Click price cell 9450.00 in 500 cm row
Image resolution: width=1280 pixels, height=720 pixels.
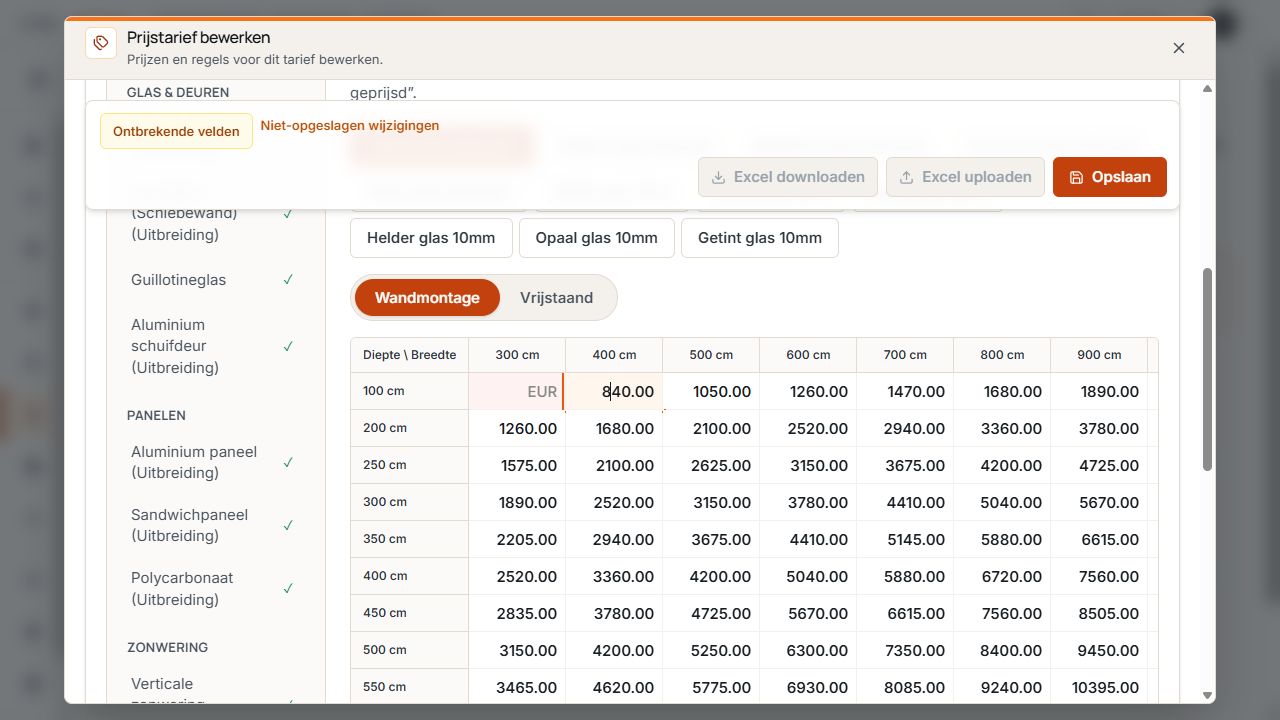pos(1099,651)
